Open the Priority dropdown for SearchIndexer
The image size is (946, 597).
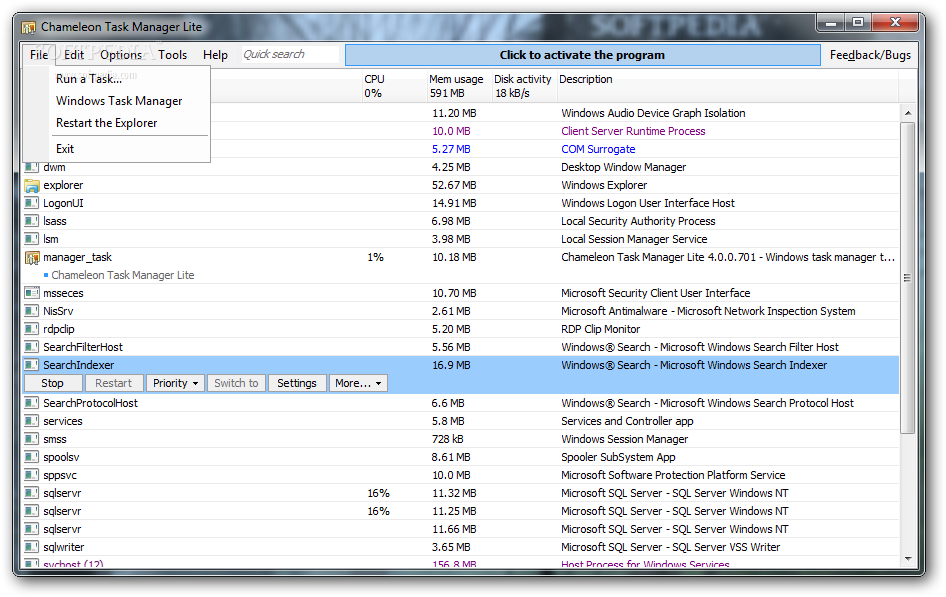point(175,383)
